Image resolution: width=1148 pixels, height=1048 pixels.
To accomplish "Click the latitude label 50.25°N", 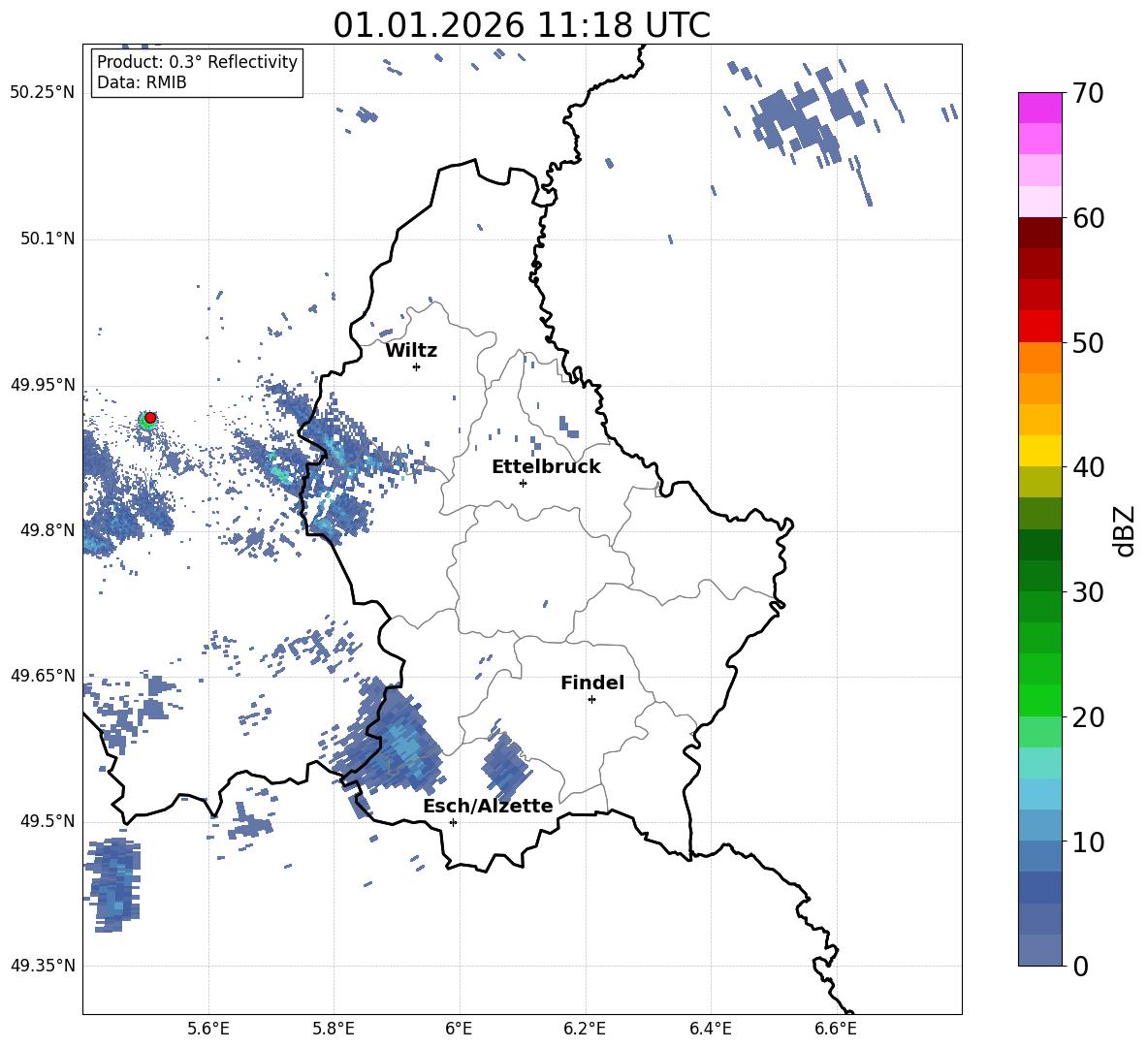I will [43, 93].
